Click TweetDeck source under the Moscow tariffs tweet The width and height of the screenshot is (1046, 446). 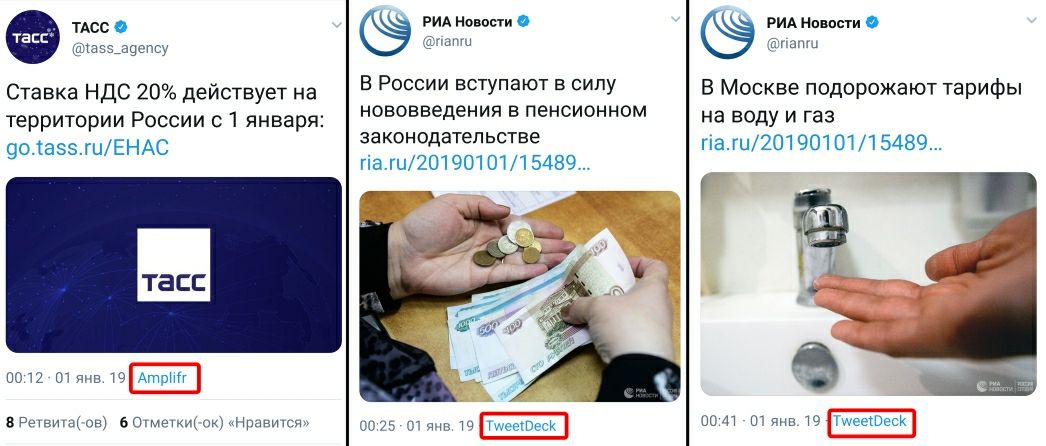869,422
